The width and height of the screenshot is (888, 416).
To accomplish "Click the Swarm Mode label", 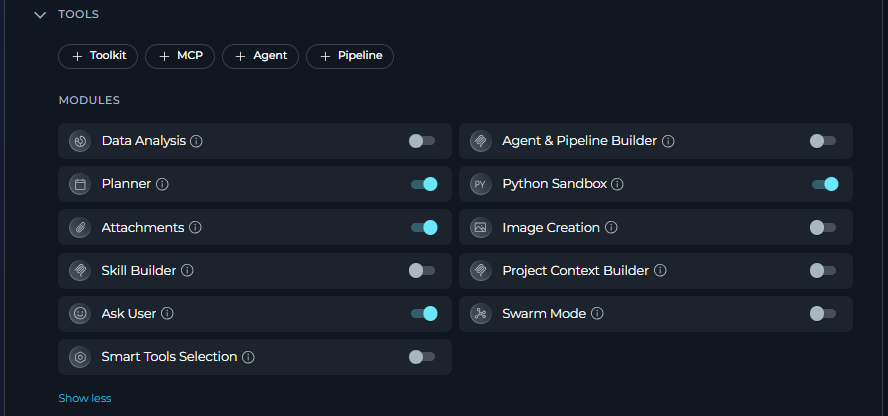I will point(544,314).
